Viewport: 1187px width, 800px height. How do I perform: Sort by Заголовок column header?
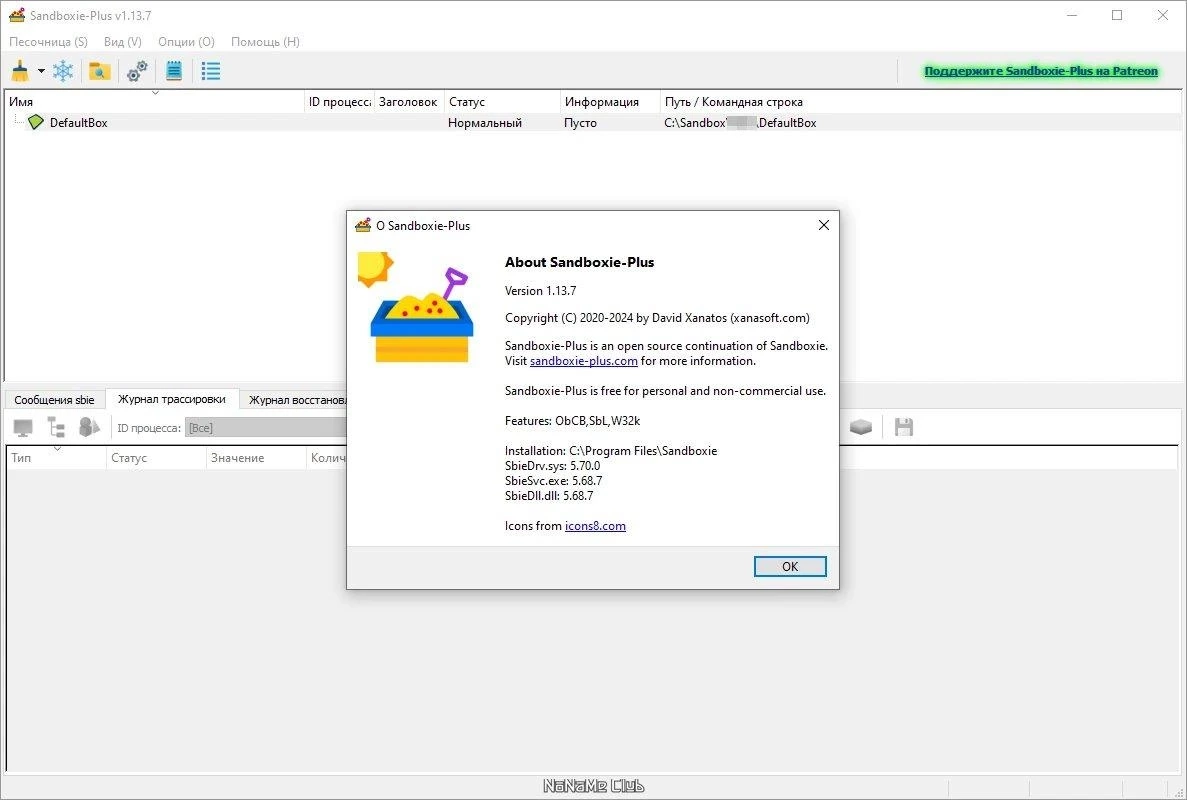(409, 101)
